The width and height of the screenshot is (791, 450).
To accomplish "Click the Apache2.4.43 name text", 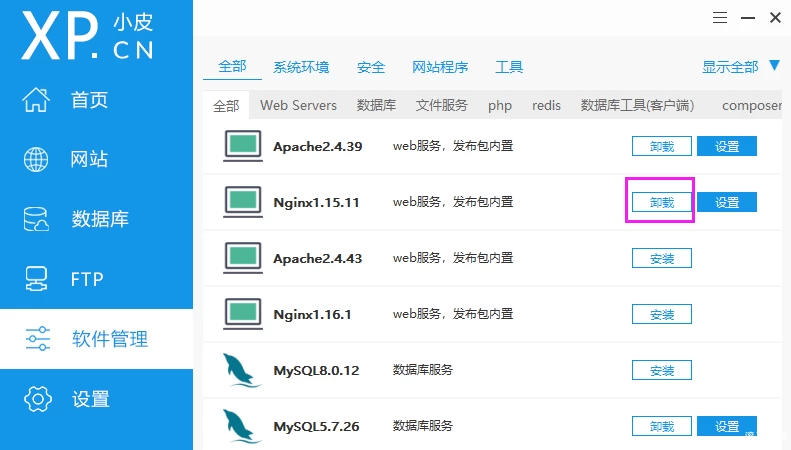I will click(318, 259).
